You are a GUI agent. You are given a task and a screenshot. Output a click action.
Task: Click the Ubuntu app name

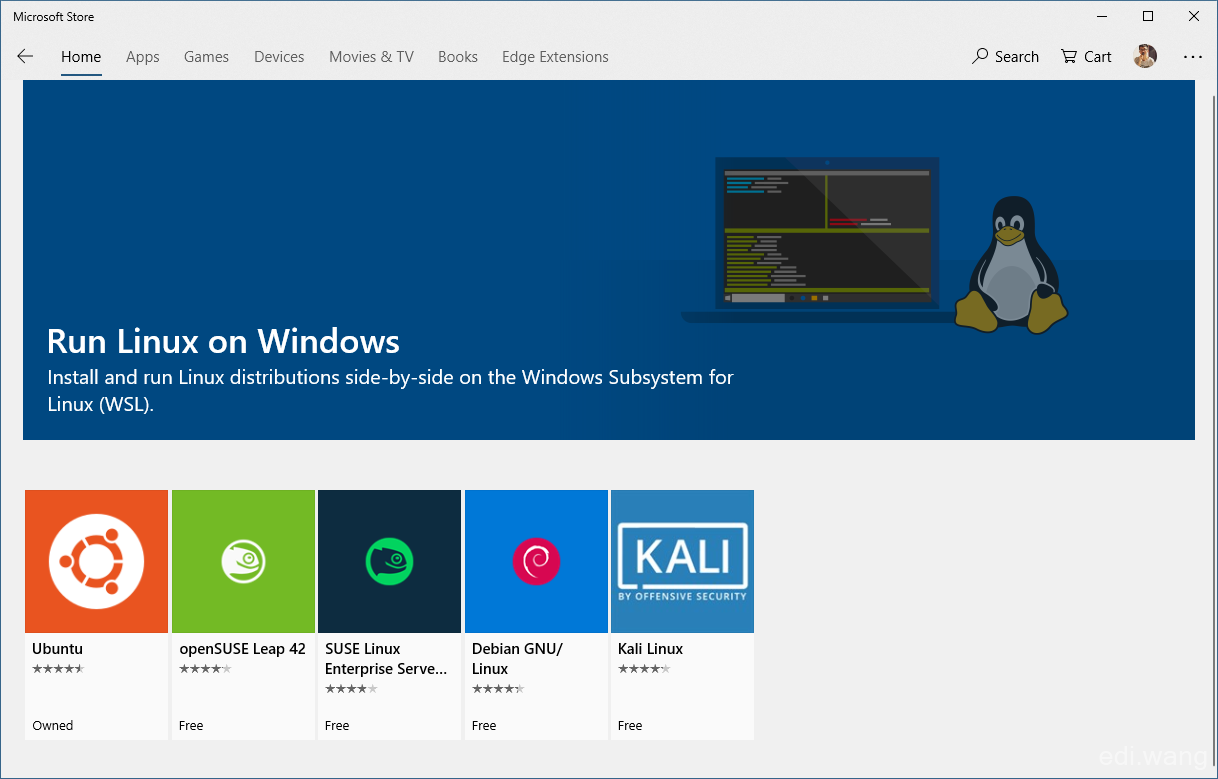click(x=57, y=649)
